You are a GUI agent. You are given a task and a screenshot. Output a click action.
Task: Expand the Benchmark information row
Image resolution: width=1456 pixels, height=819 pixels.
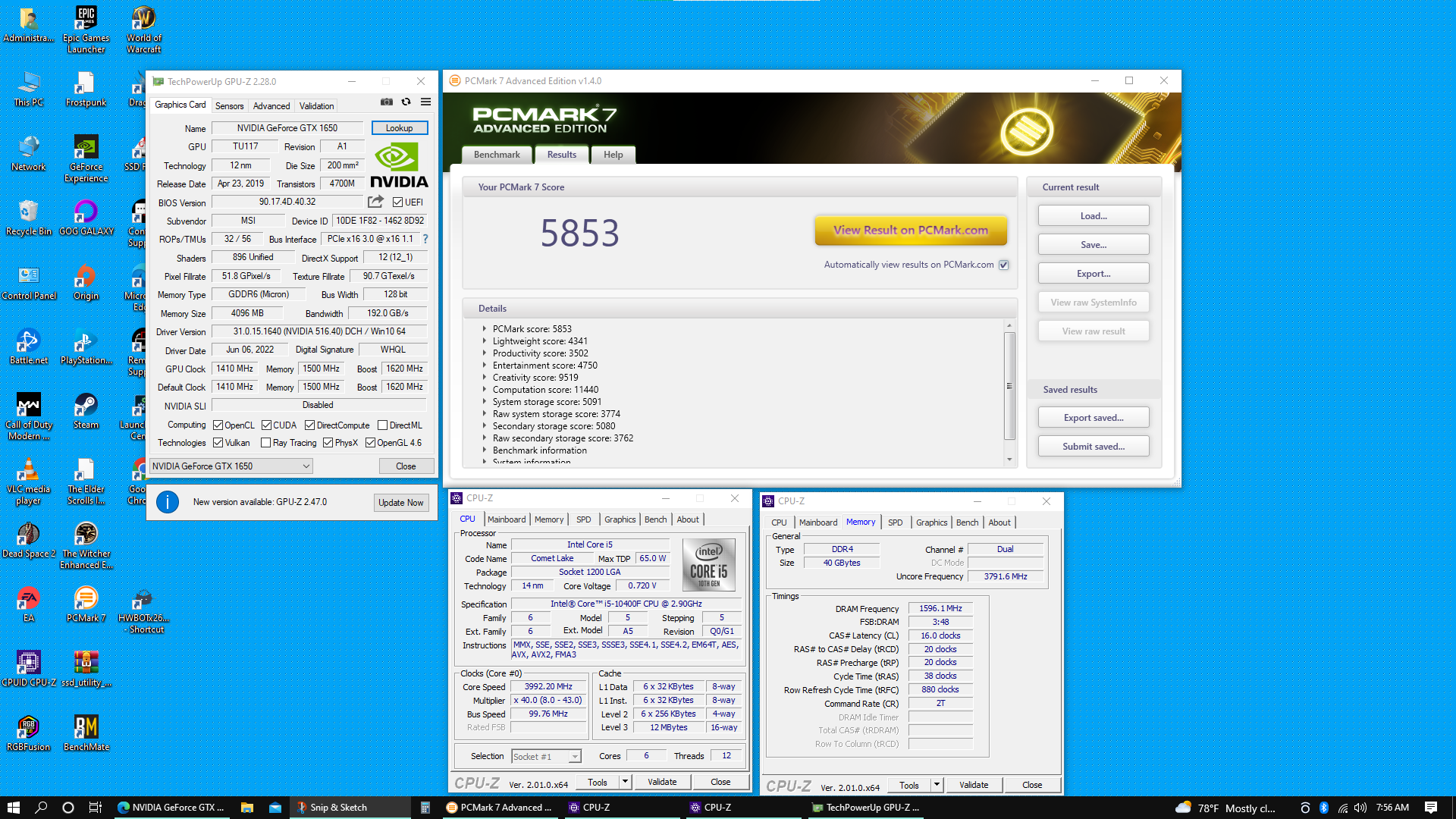click(x=485, y=450)
